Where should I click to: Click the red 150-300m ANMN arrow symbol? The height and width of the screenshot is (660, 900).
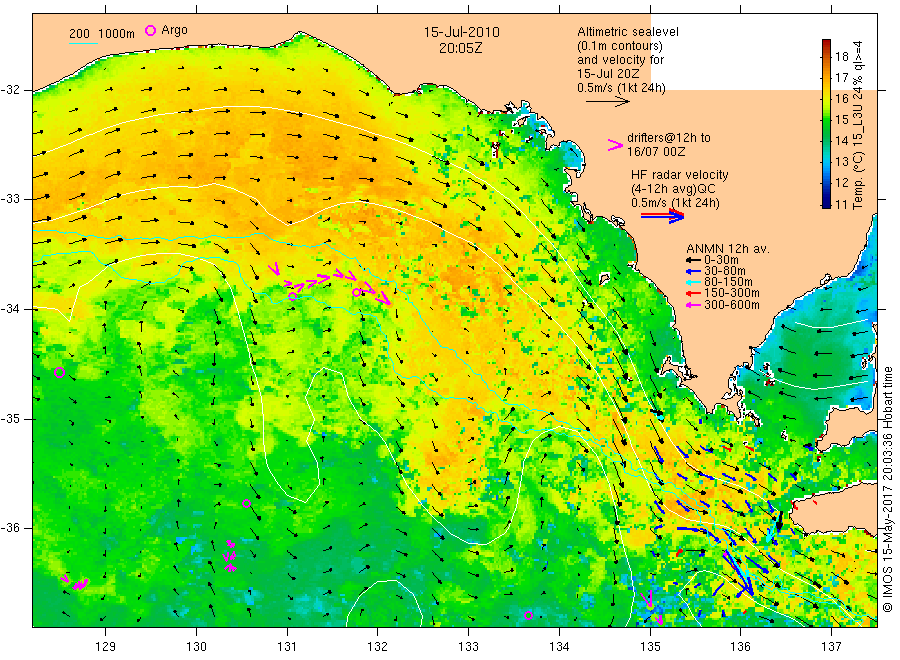(693, 293)
